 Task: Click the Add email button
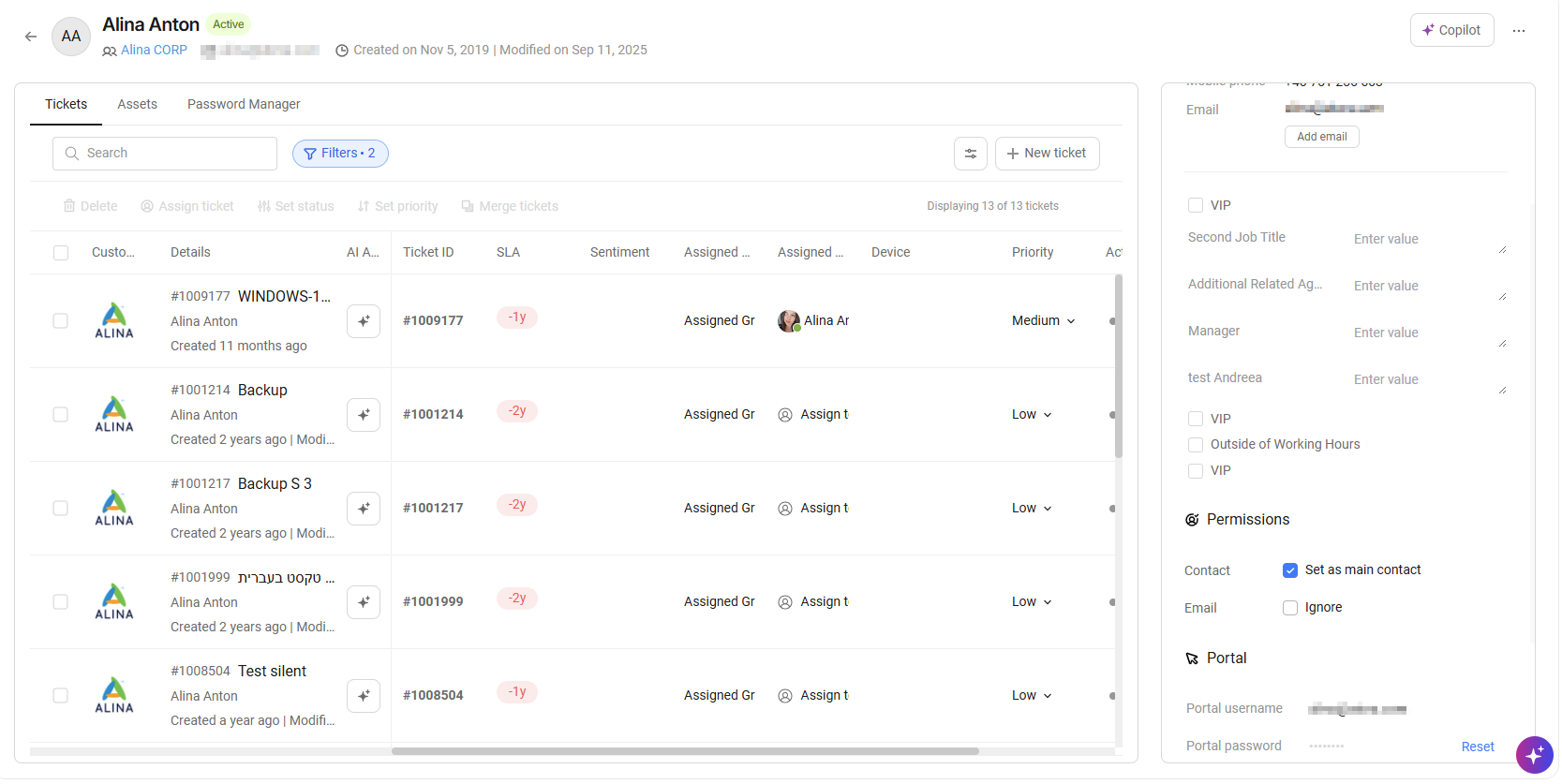tap(1321, 137)
